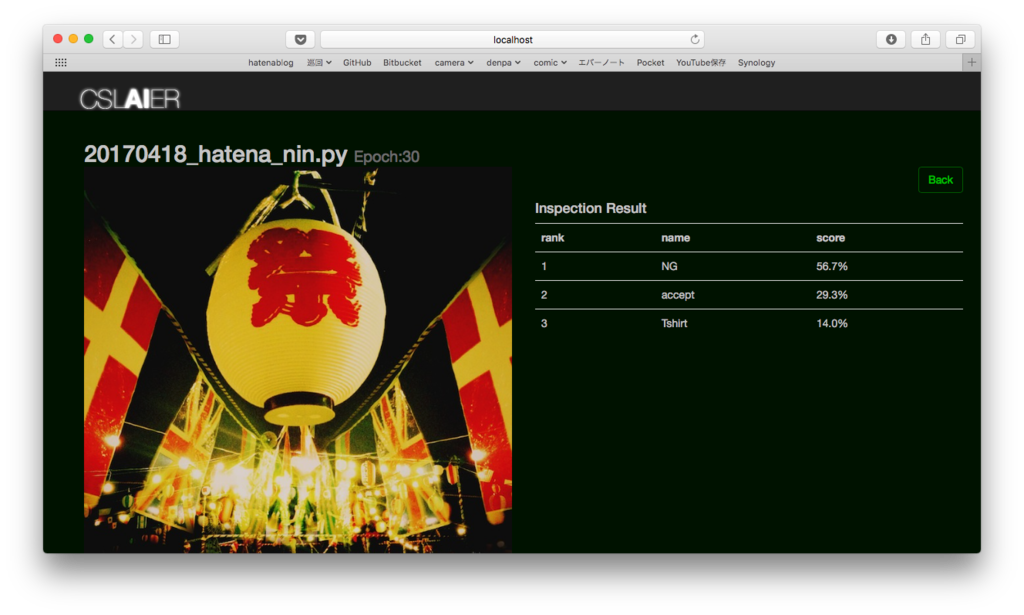Select the 56.7% score value
Screen dimensions: 1024x615
pyautogui.click(x=831, y=266)
